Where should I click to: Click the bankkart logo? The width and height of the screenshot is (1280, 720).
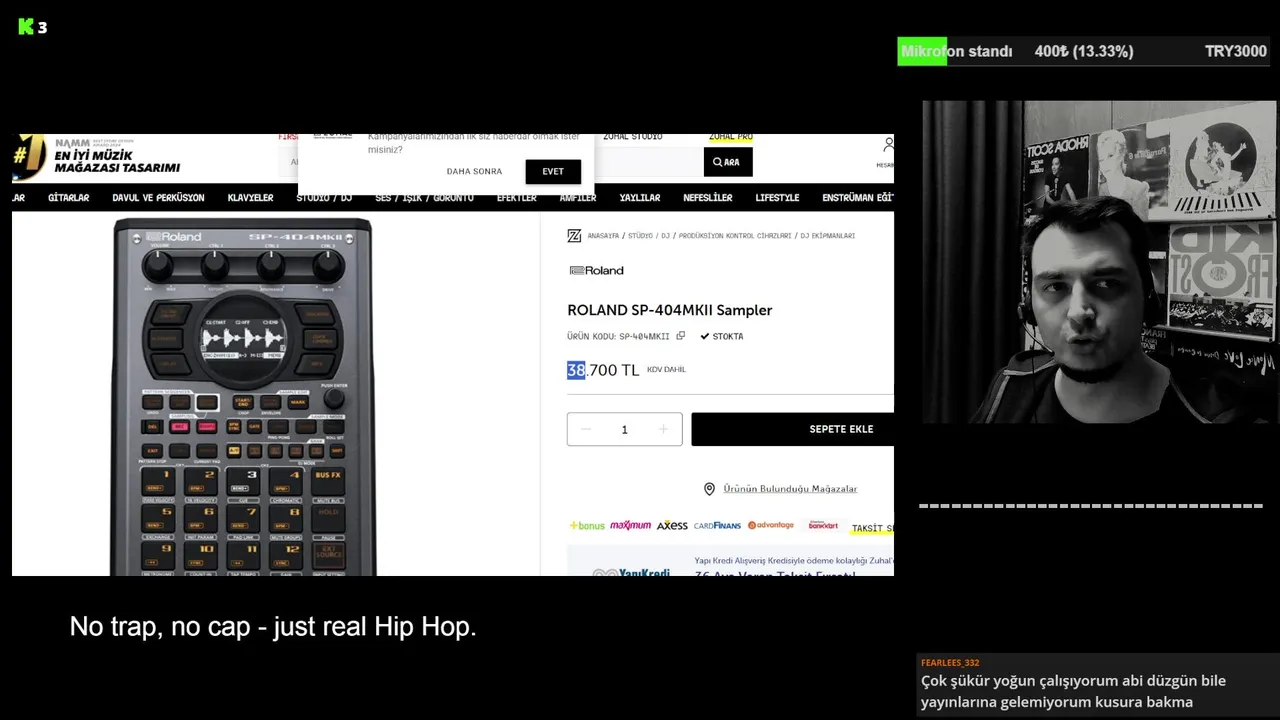coord(823,525)
